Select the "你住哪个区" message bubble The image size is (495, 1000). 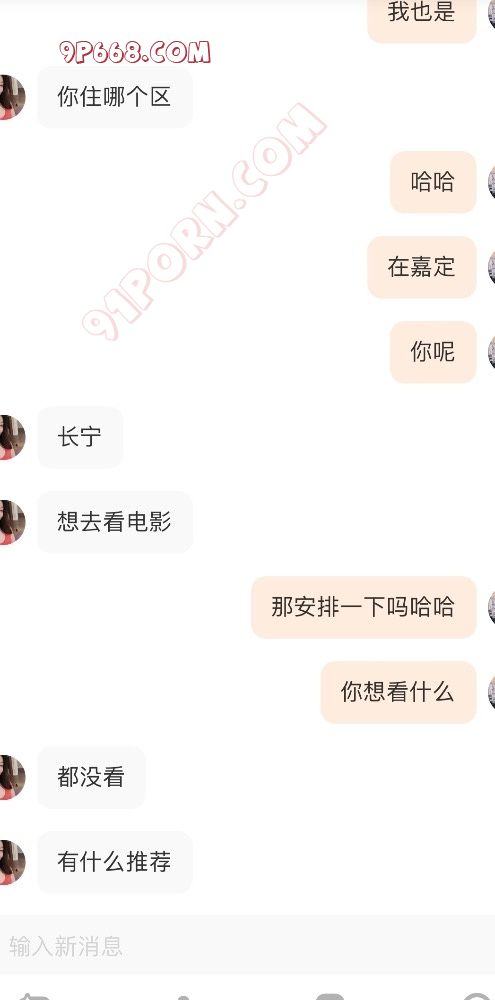pyautogui.click(x=115, y=97)
